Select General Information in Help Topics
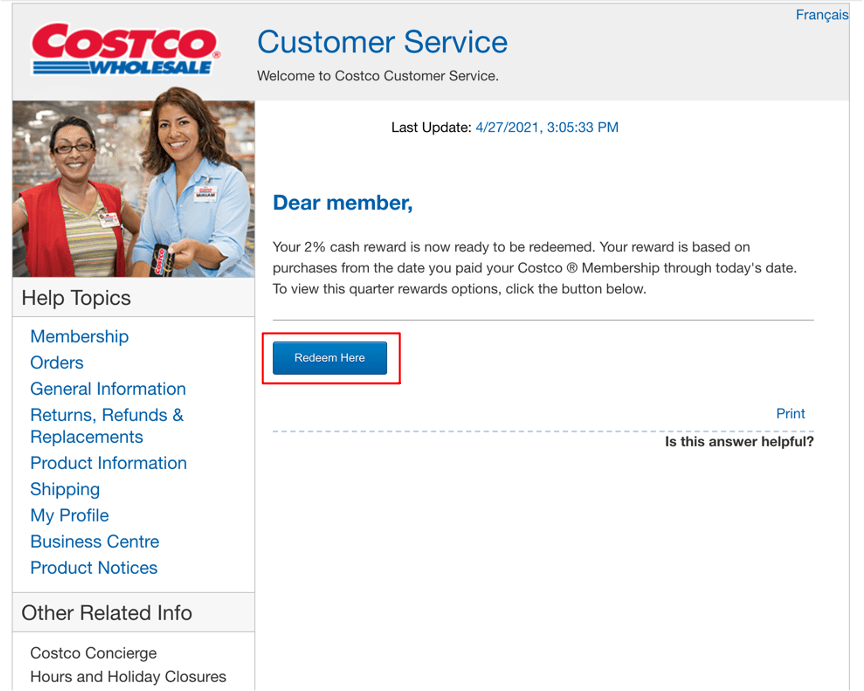 pyautogui.click(x=108, y=389)
